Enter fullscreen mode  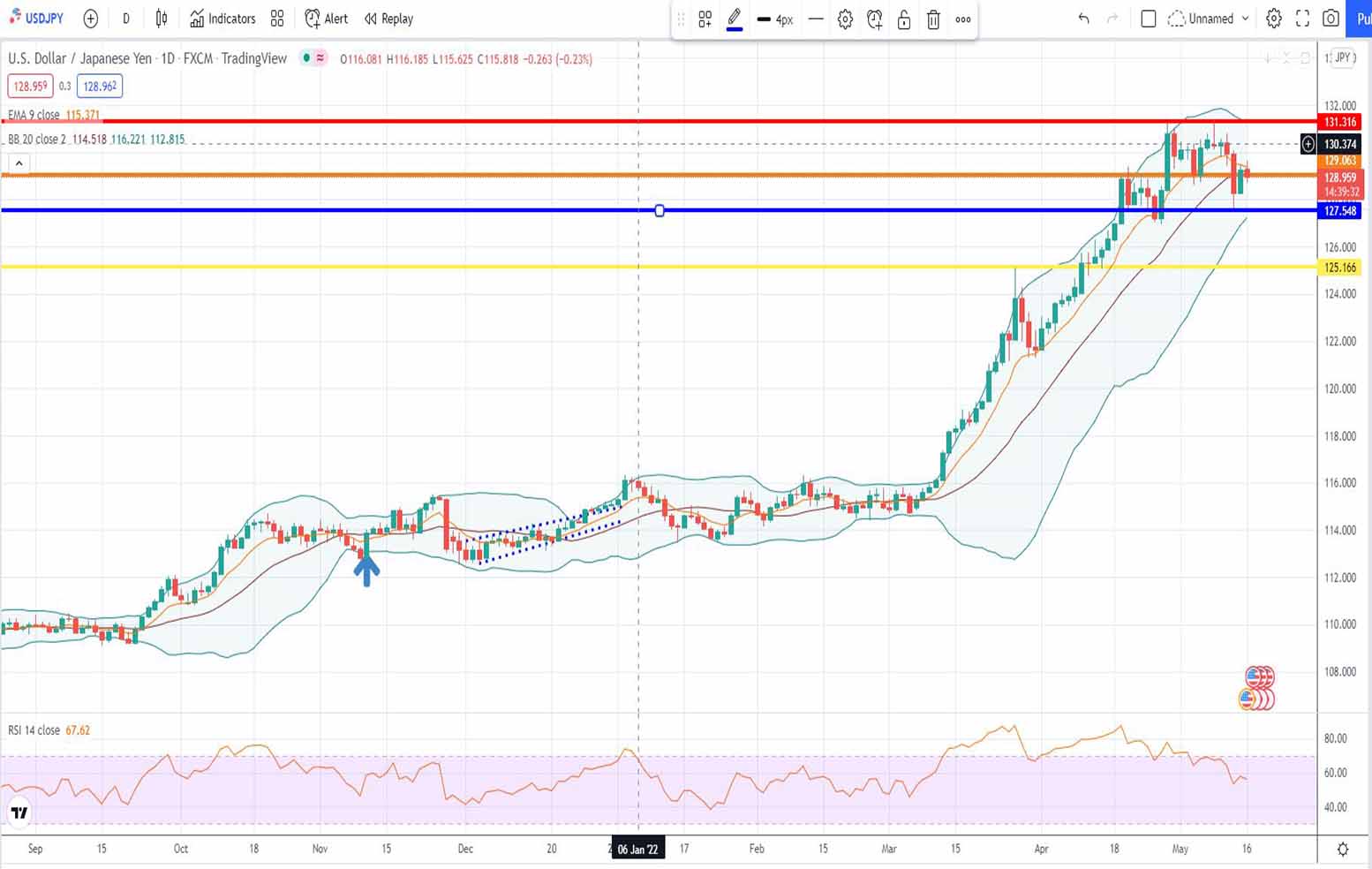point(1302,19)
